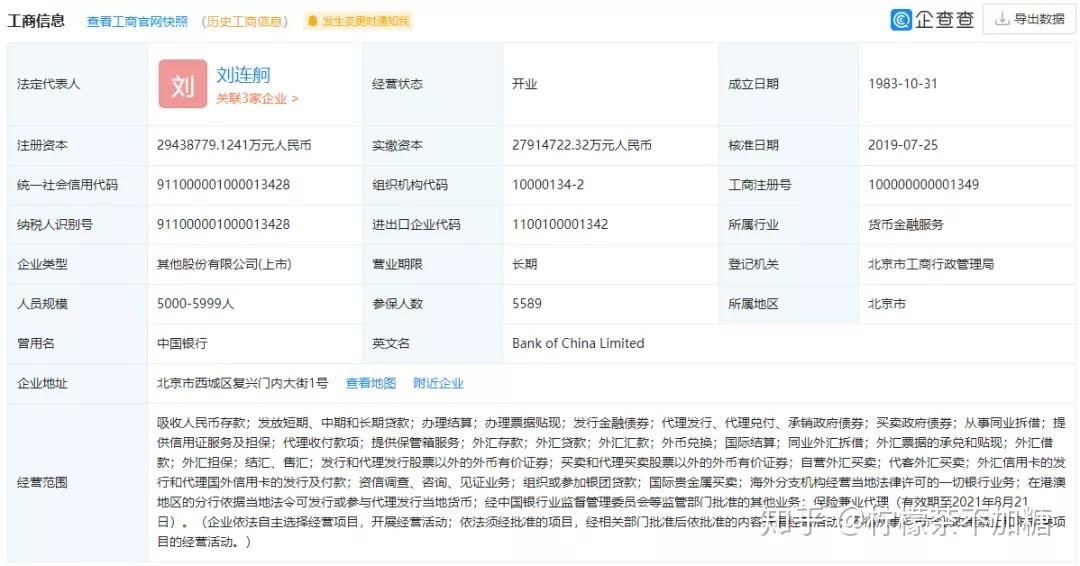Click the unified credit code 911000001000013428

[223, 185]
